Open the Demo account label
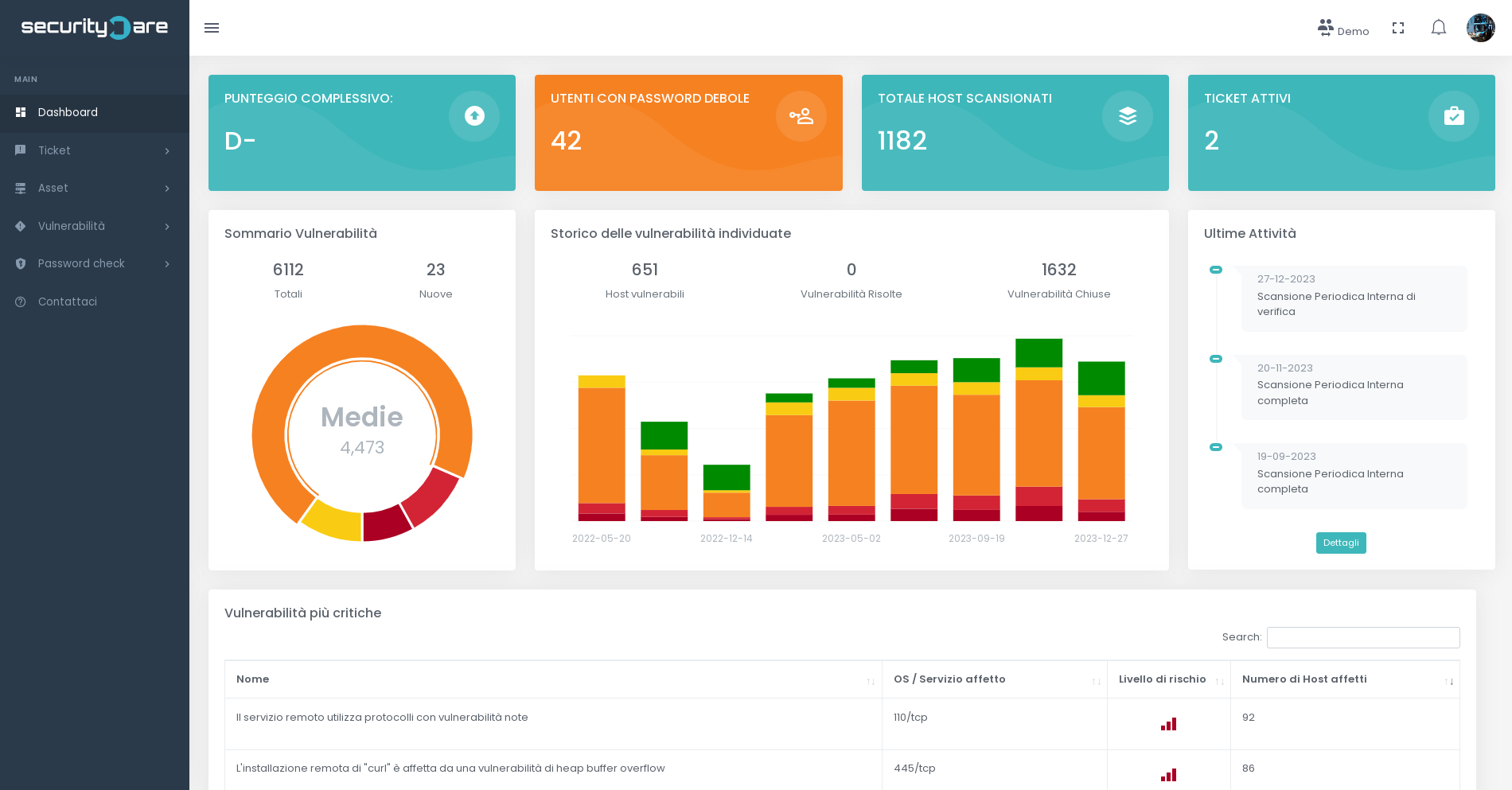The height and width of the screenshot is (790, 1512). click(1353, 32)
